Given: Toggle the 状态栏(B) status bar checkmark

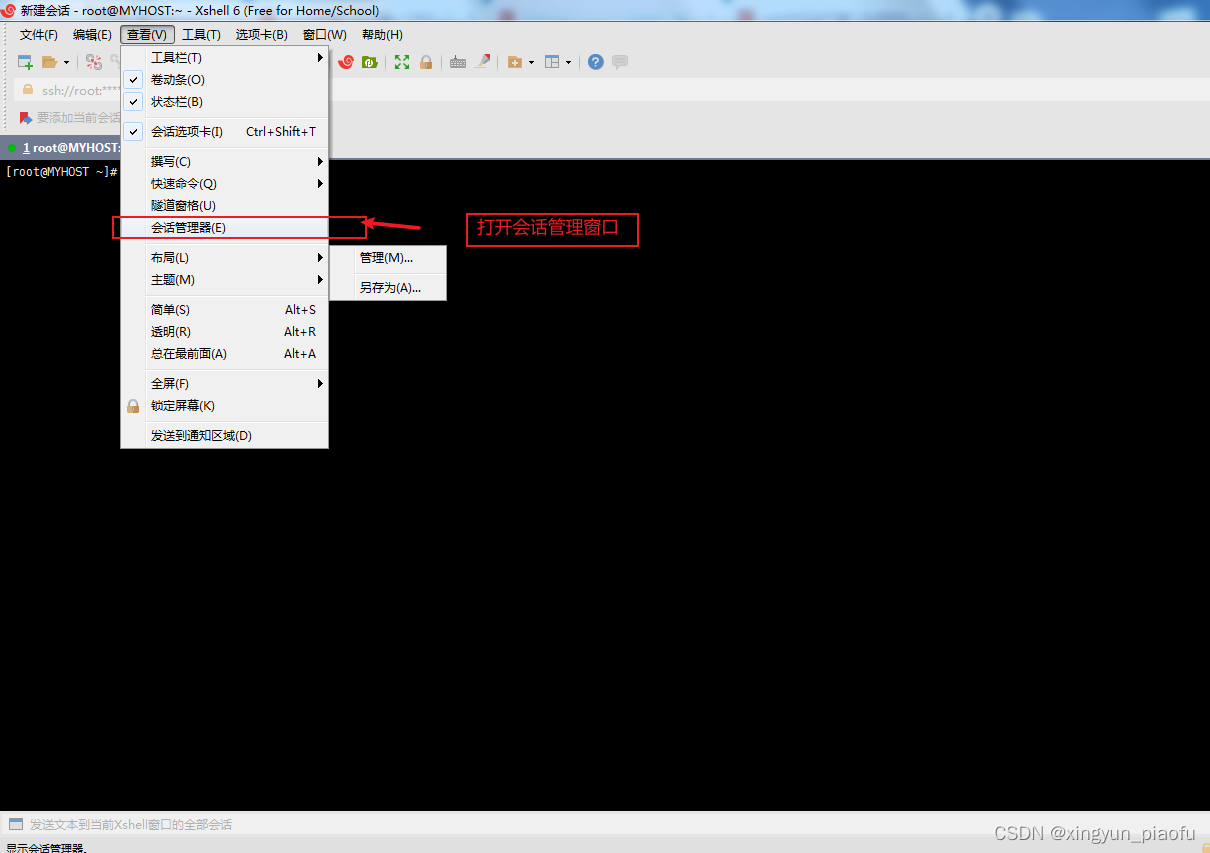Looking at the screenshot, I should [134, 102].
